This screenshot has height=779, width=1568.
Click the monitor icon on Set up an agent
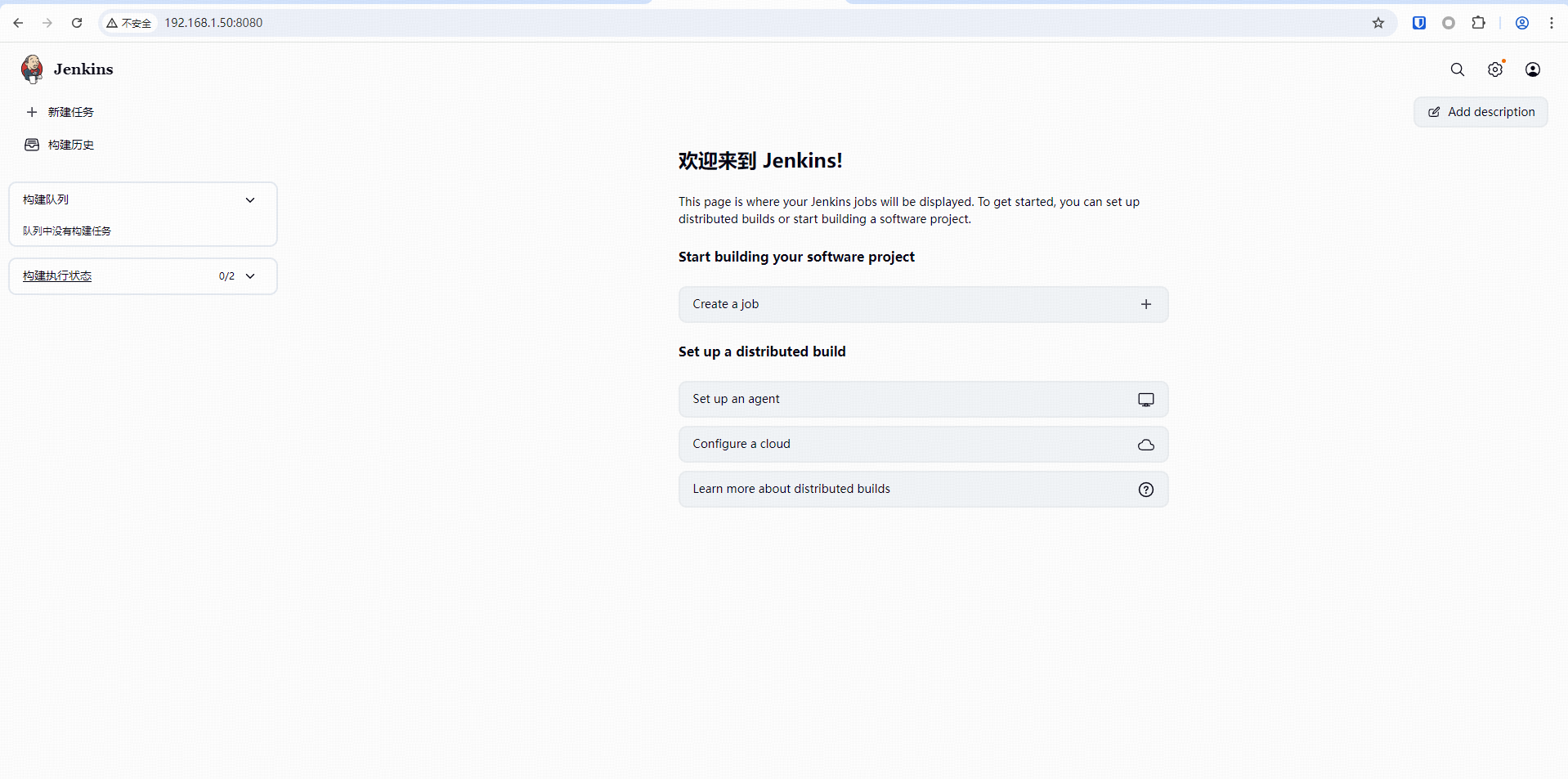tap(1146, 400)
